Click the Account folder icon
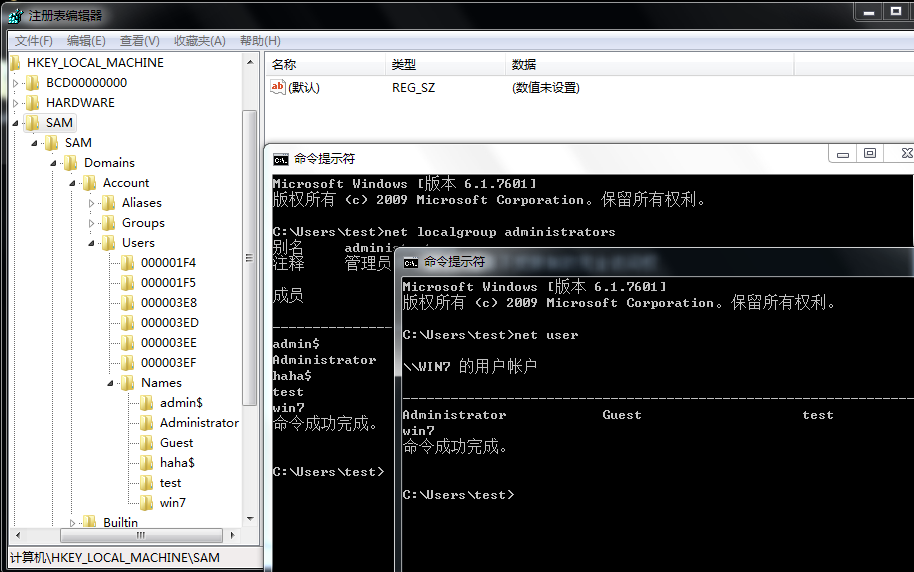The height and width of the screenshot is (572, 914). point(89,183)
